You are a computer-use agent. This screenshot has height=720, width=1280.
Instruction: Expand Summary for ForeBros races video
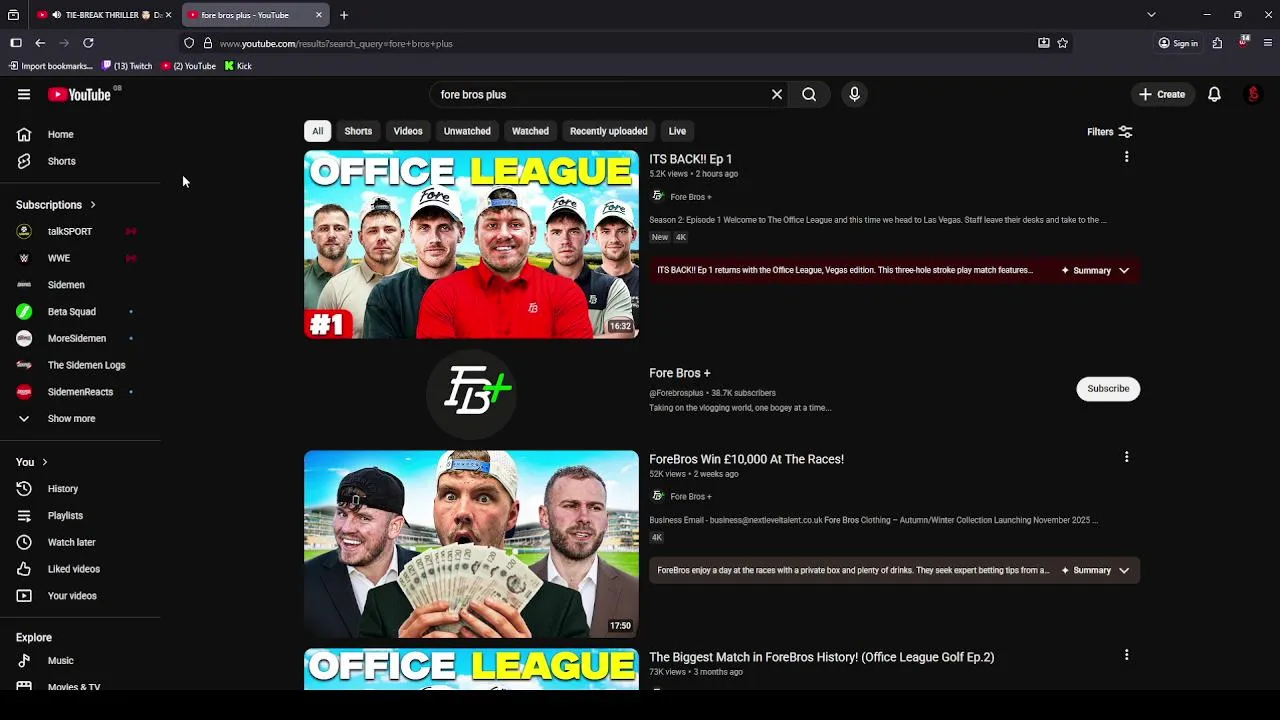pos(1096,570)
